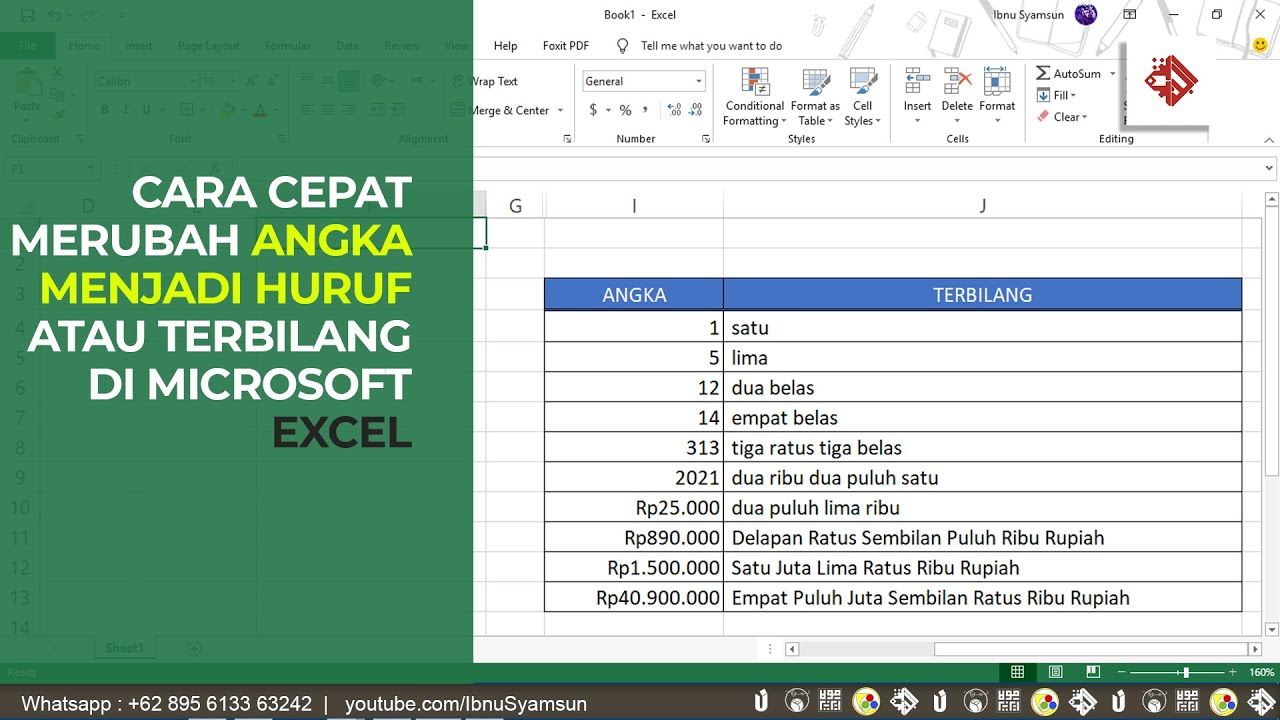
Task: Select the TERBILANG header cell
Action: tap(983, 295)
